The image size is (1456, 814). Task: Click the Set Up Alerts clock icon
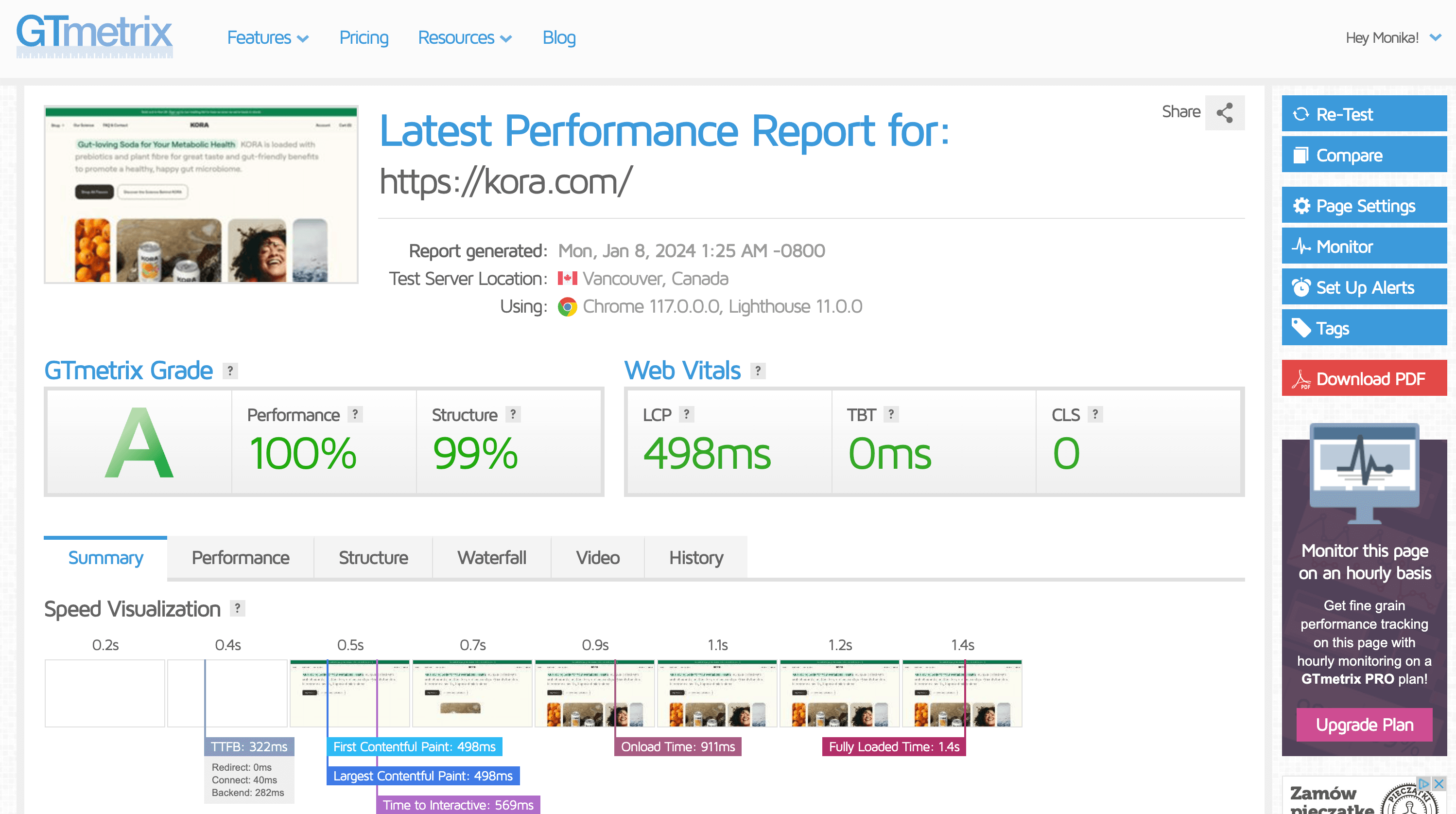point(1301,287)
